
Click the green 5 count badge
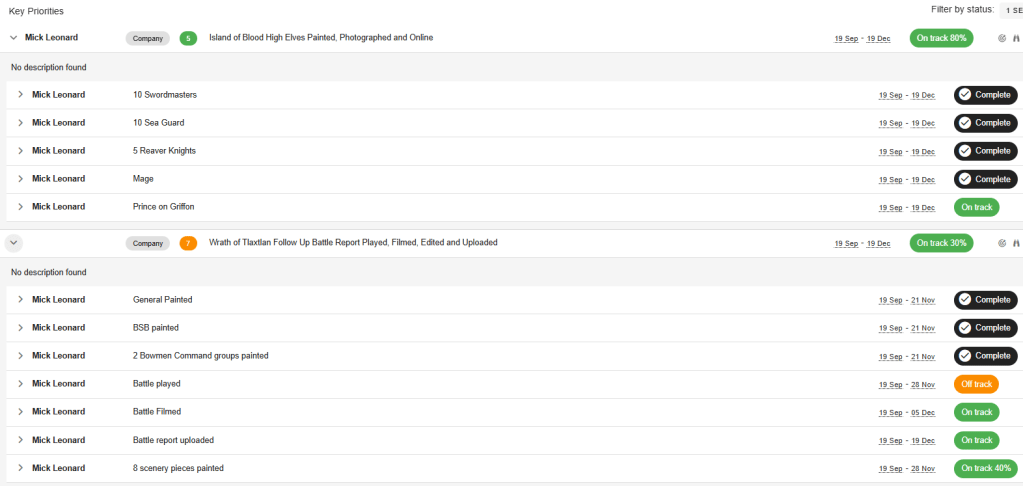tap(188, 38)
